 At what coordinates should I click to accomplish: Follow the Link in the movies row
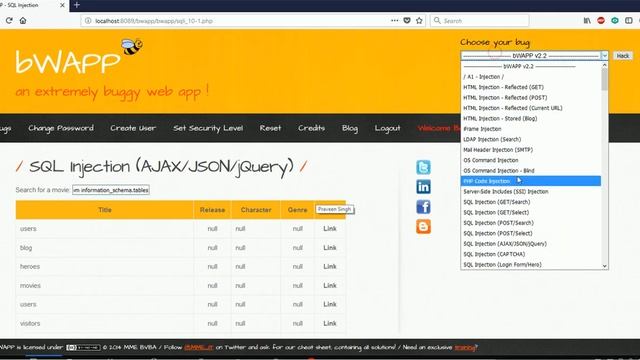click(330, 285)
